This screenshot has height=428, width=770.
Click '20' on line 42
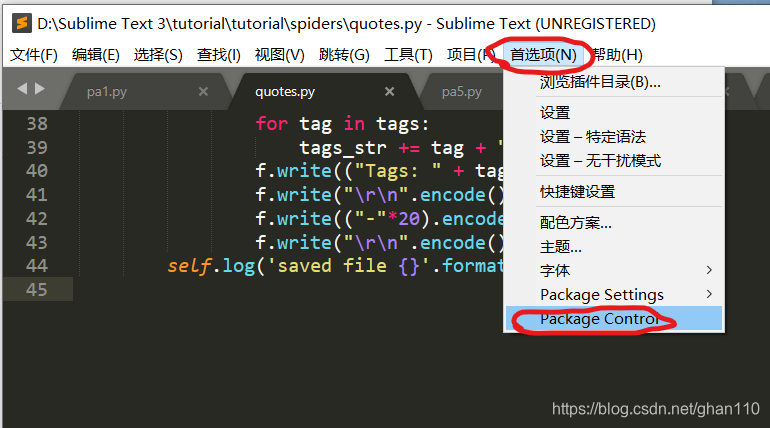(x=409, y=219)
